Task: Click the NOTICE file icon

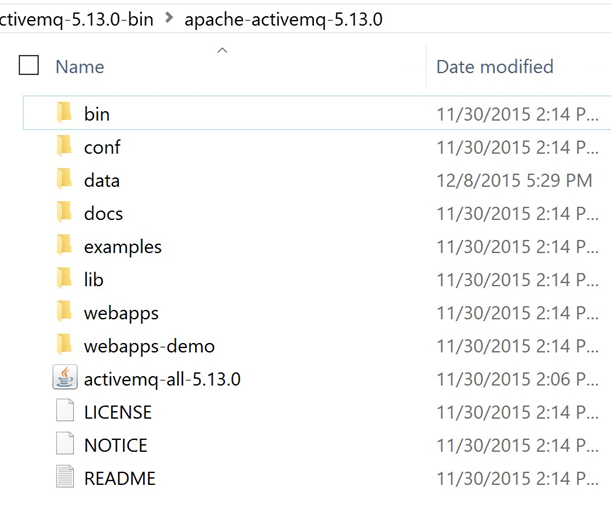Action: click(65, 444)
